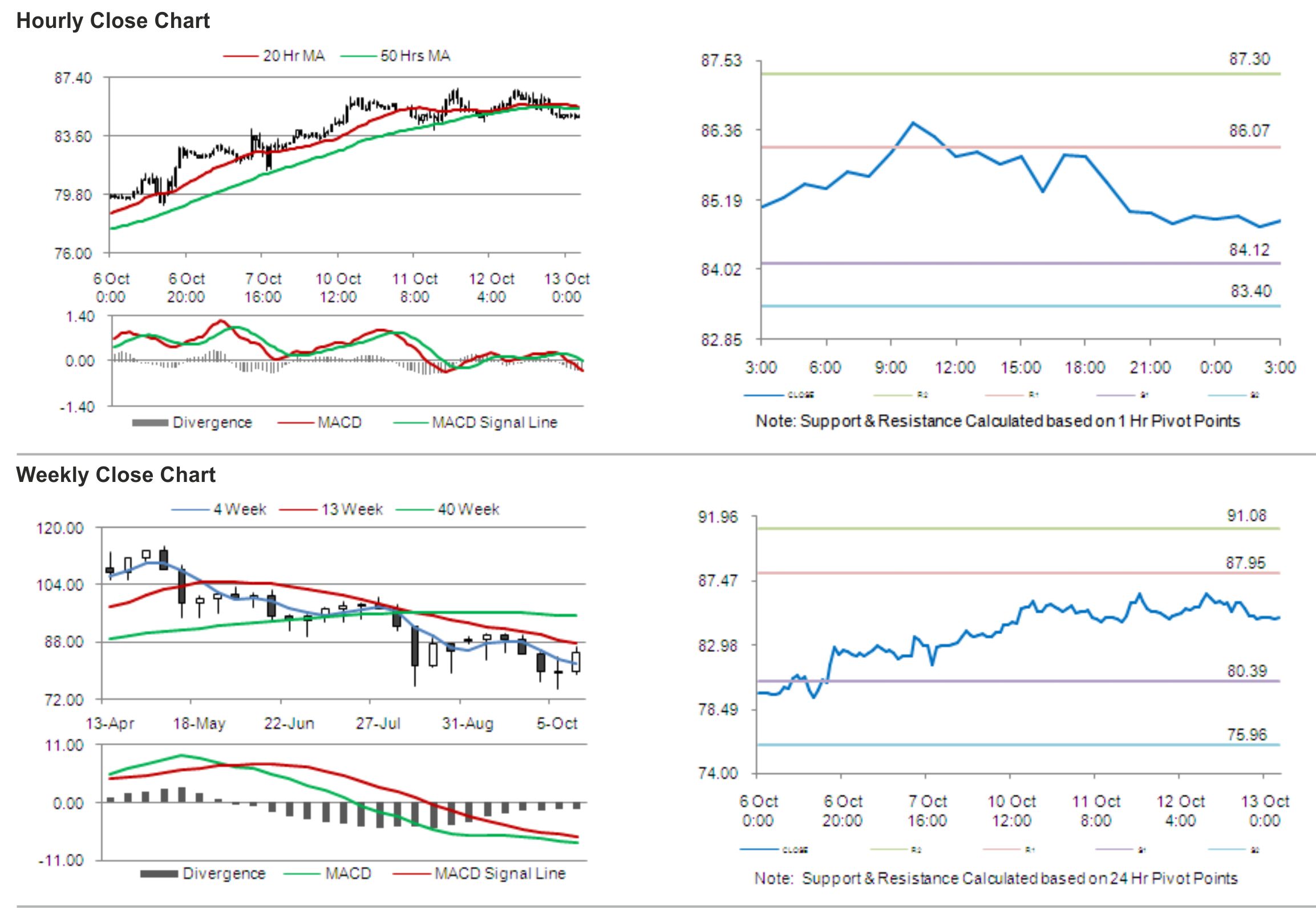
Task: Click the 1 Hr Pivot Points note
Action: click(997, 421)
